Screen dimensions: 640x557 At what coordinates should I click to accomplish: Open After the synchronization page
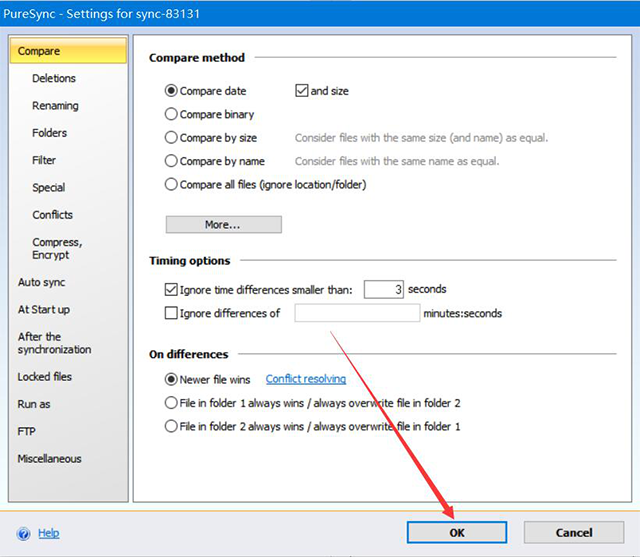pos(54,343)
